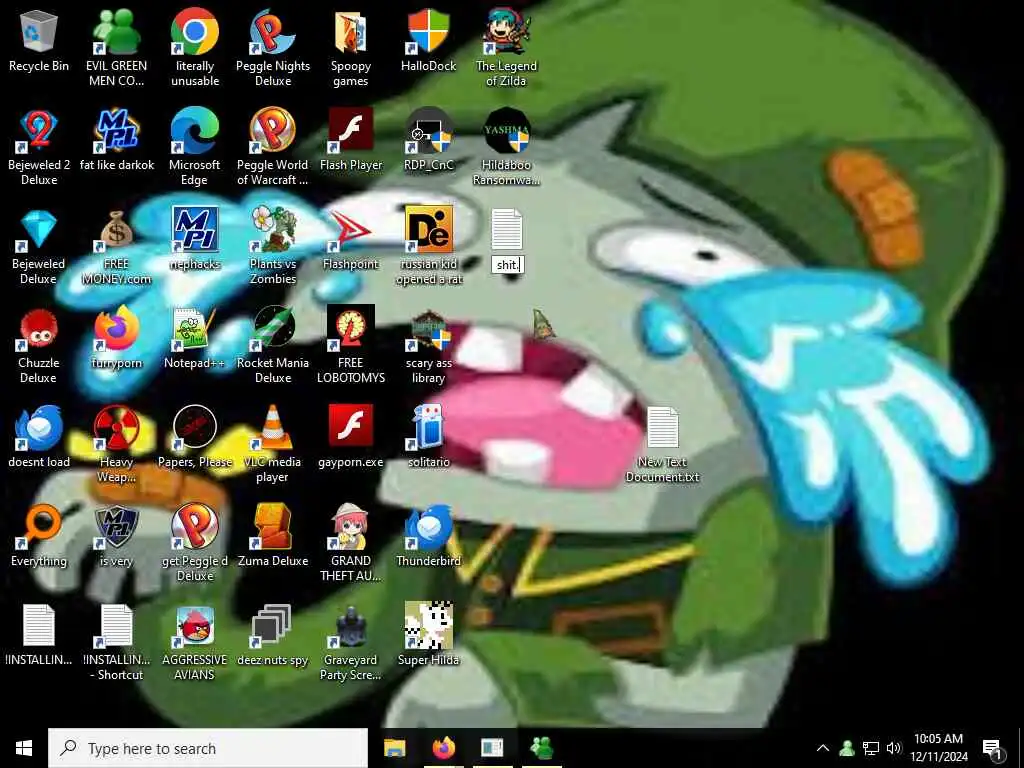The width and height of the screenshot is (1024, 768).
Task: Click The Legend of Zilda icon
Action: tap(506, 31)
